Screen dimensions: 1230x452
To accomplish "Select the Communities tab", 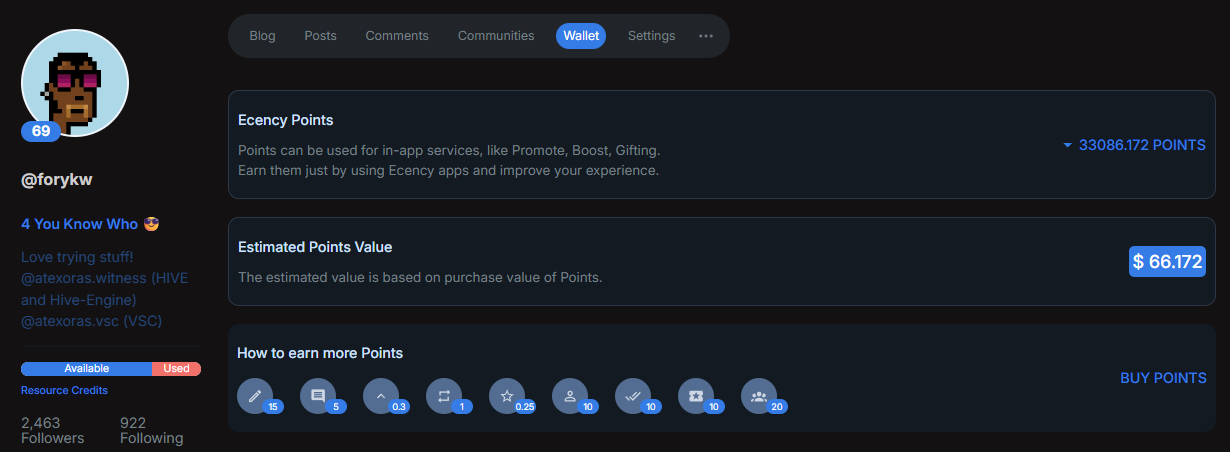I will [x=496, y=36].
